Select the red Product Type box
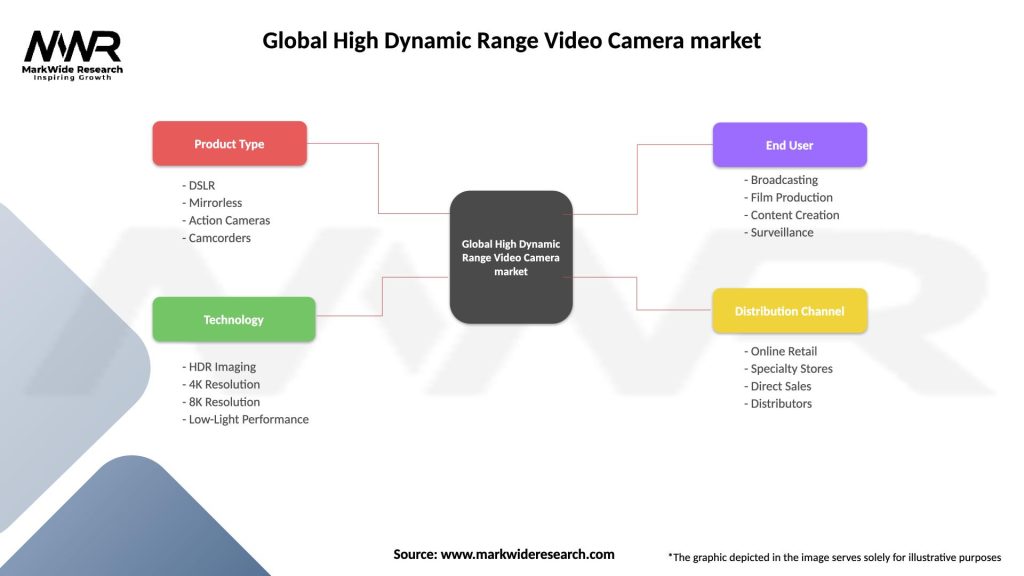The height and width of the screenshot is (576, 1024). (229, 144)
